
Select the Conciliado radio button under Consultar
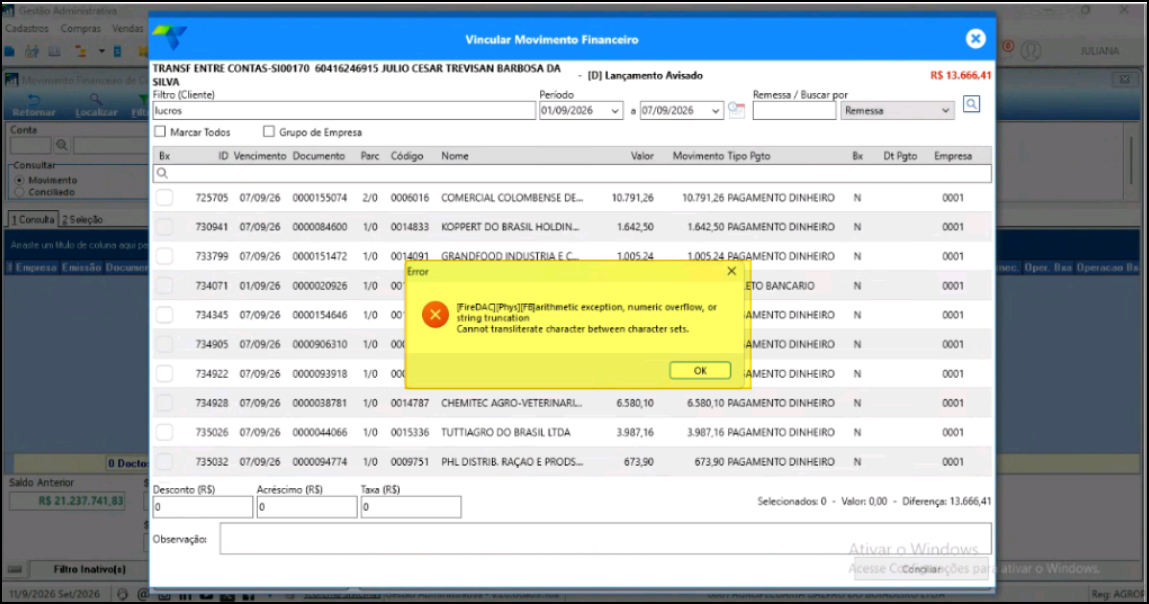[19, 192]
